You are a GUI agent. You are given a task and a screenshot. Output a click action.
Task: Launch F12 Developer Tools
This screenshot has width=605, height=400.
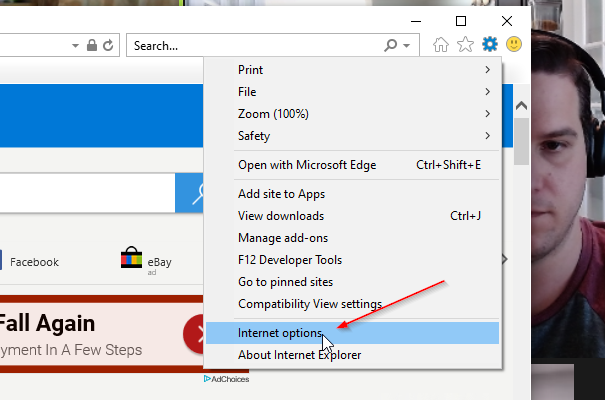pos(352,260)
